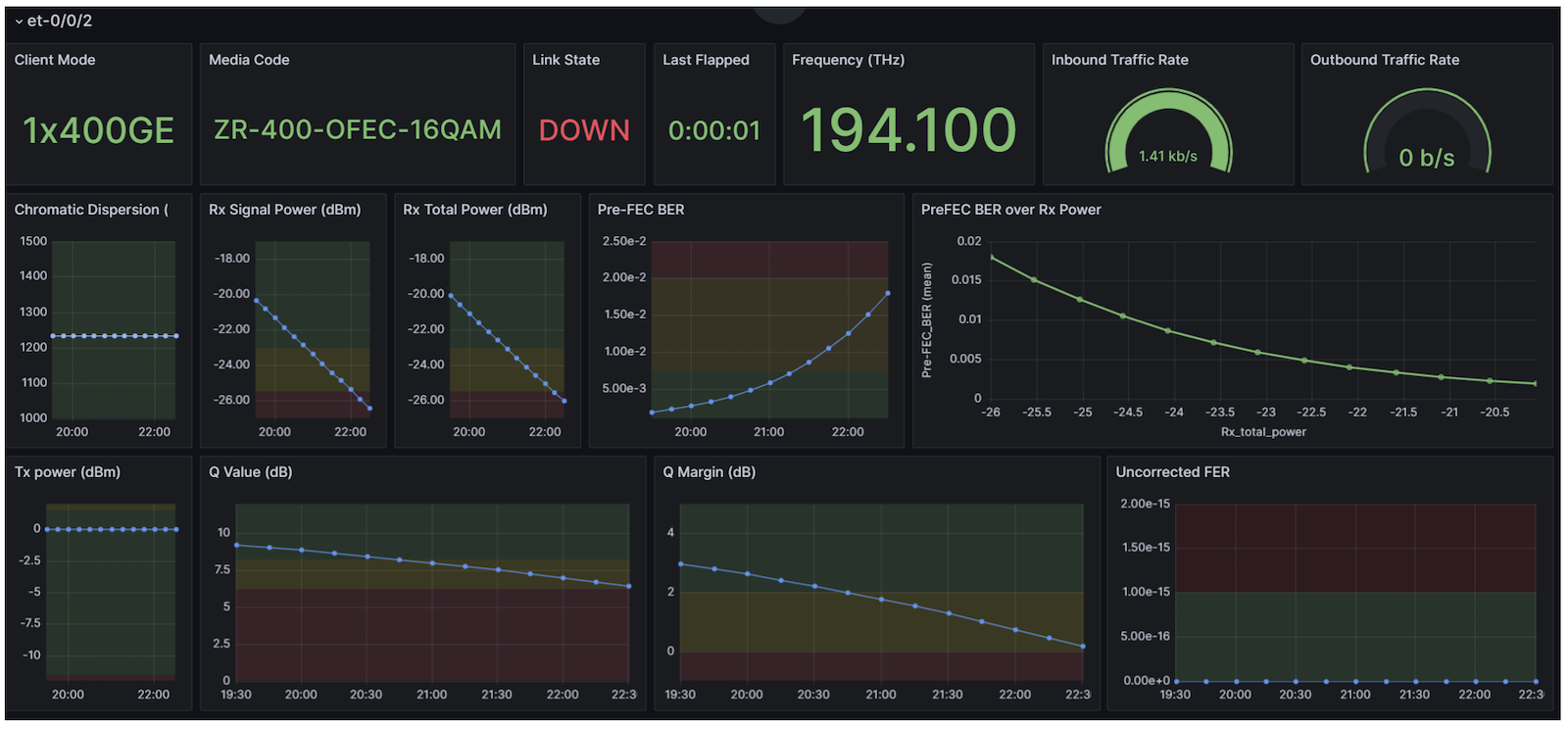Click the first data point in Q Margin chart

coord(681,564)
